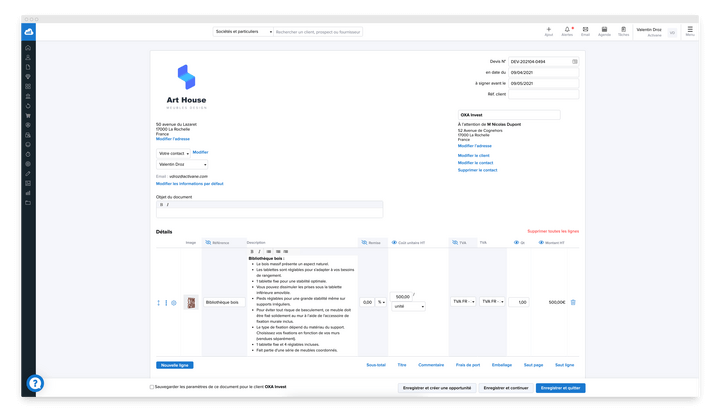
Task: Toggle bold in the description editor toolbar
Action: click(252, 251)
